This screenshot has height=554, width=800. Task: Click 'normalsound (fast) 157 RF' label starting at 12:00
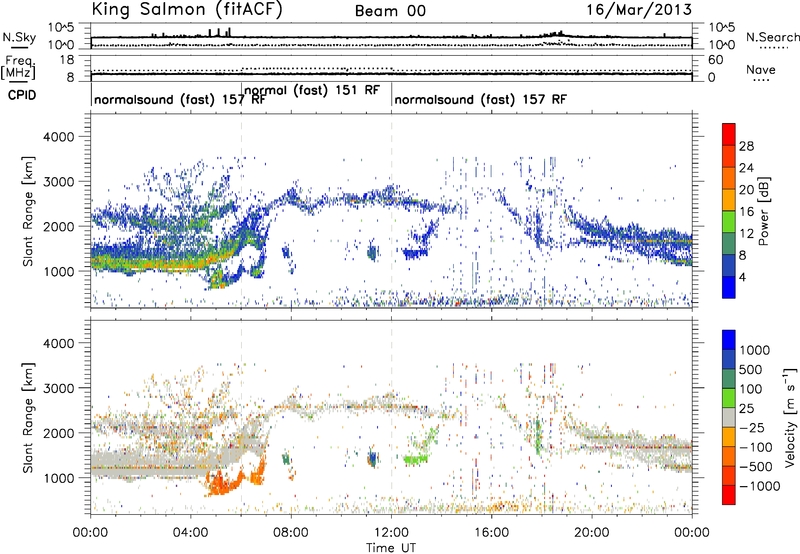[480, 99]
